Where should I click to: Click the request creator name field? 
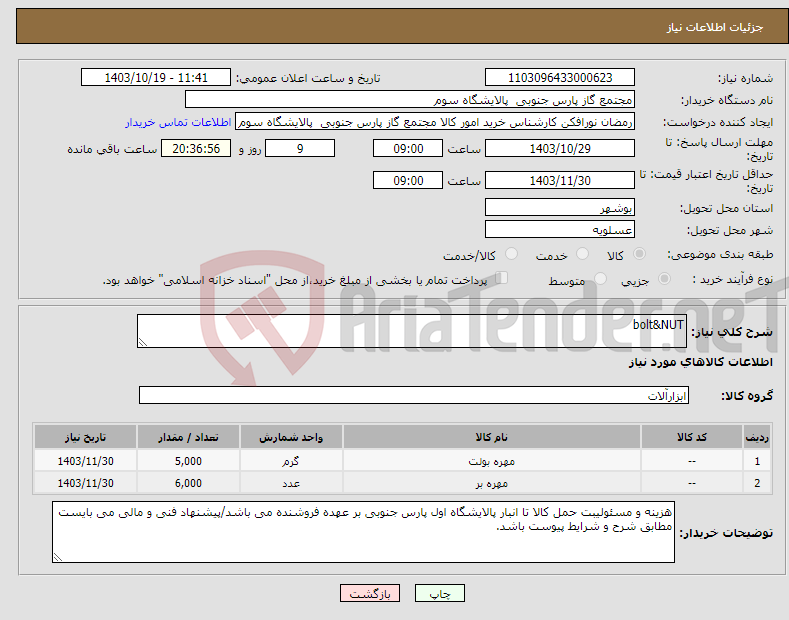pos(435,122)
